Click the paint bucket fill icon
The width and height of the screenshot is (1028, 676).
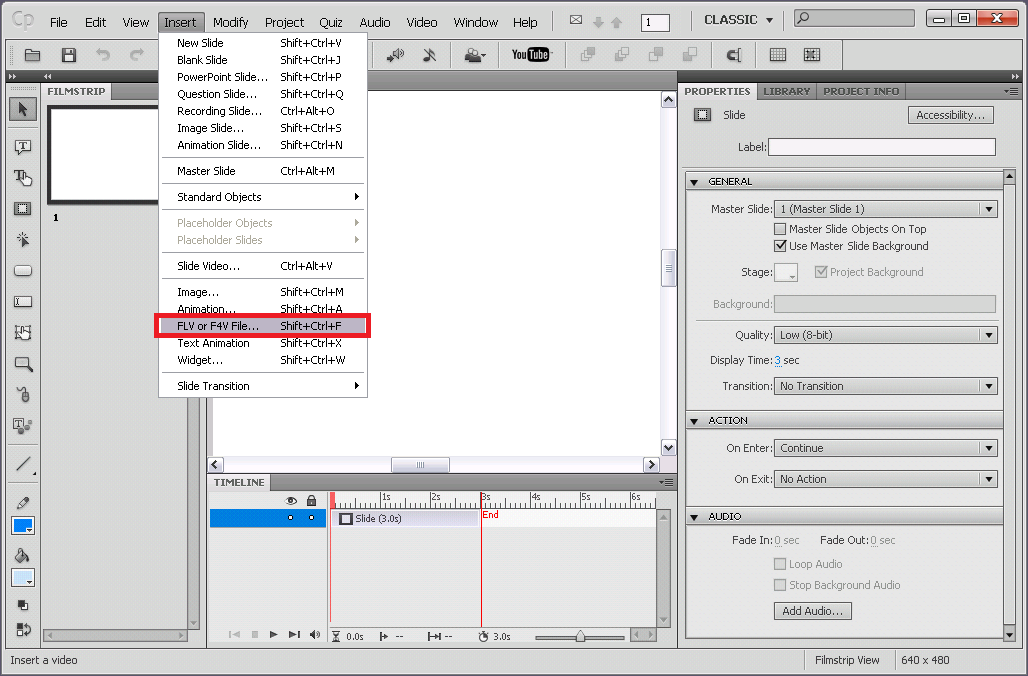pyautogui.click(x=22, y=555)
